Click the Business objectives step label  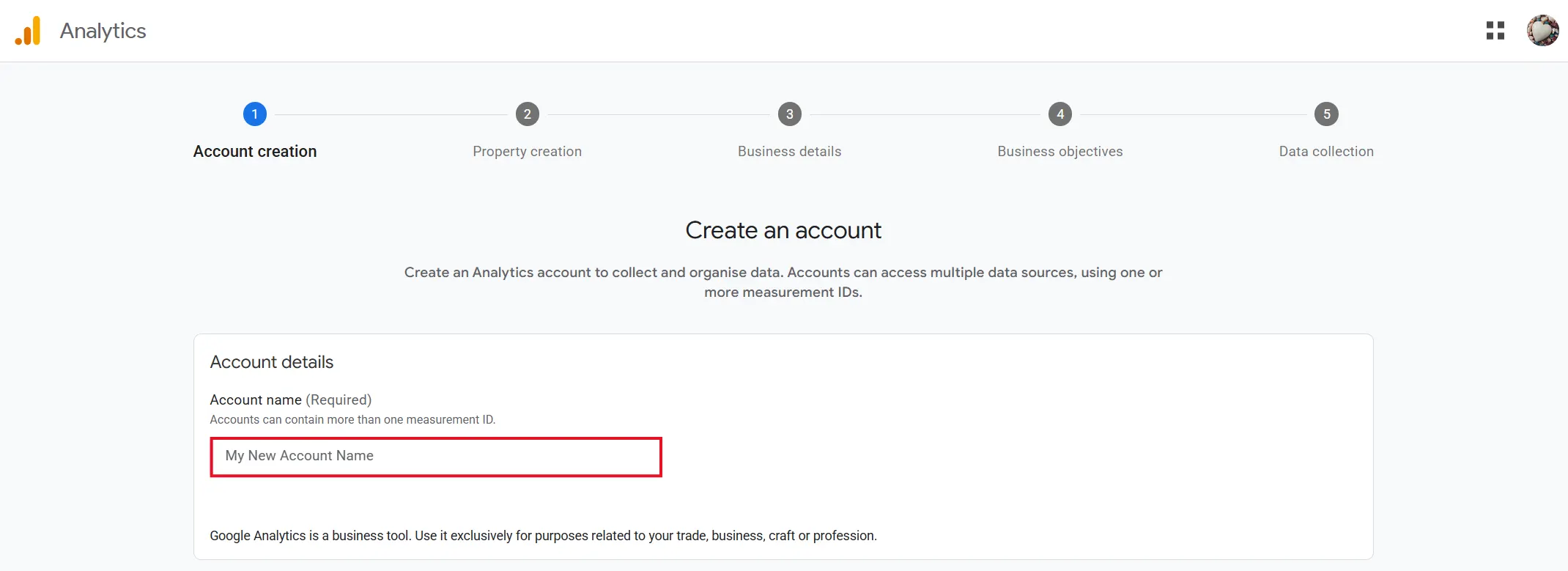click(x=1060, y=152)
